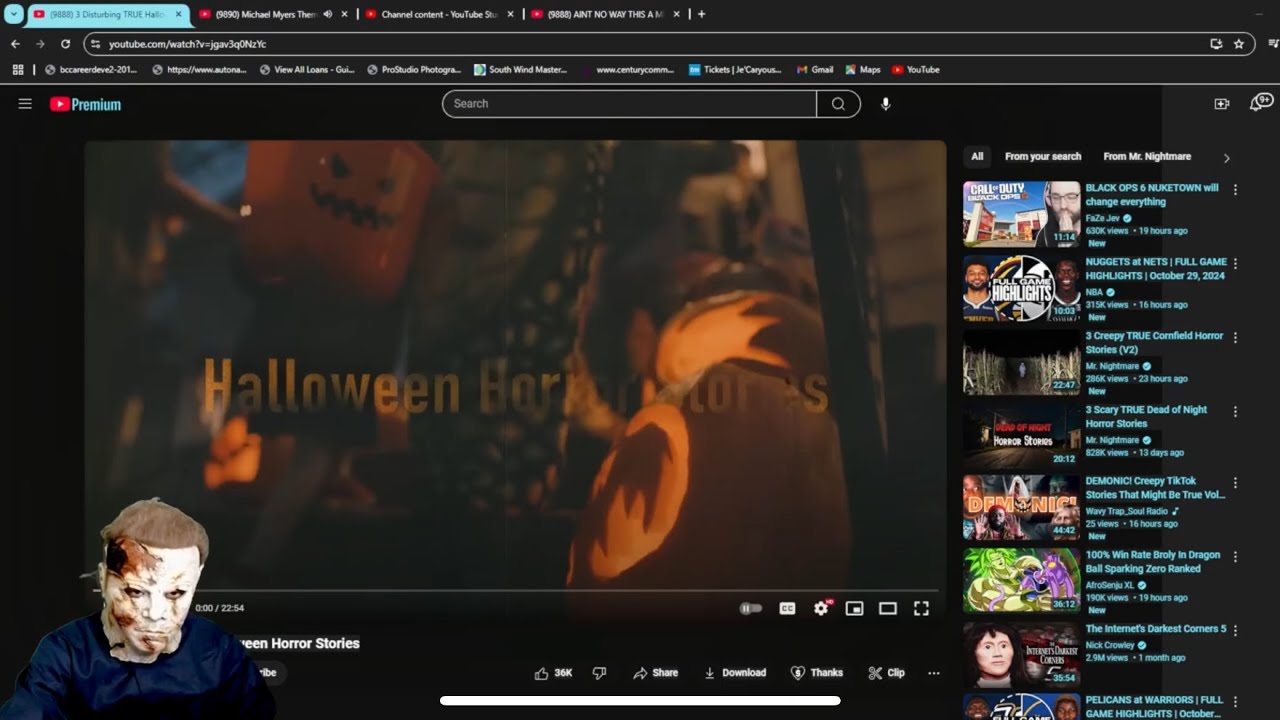Open the Maps bookmark

[x=863, y=70]
